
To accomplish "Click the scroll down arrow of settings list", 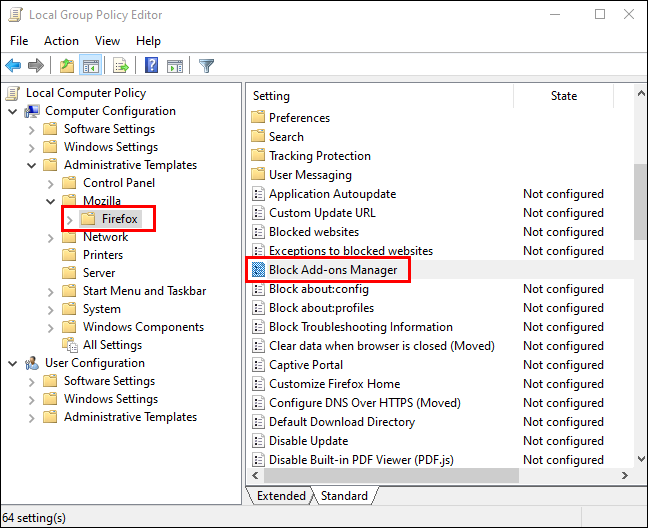I will [641, 459].
